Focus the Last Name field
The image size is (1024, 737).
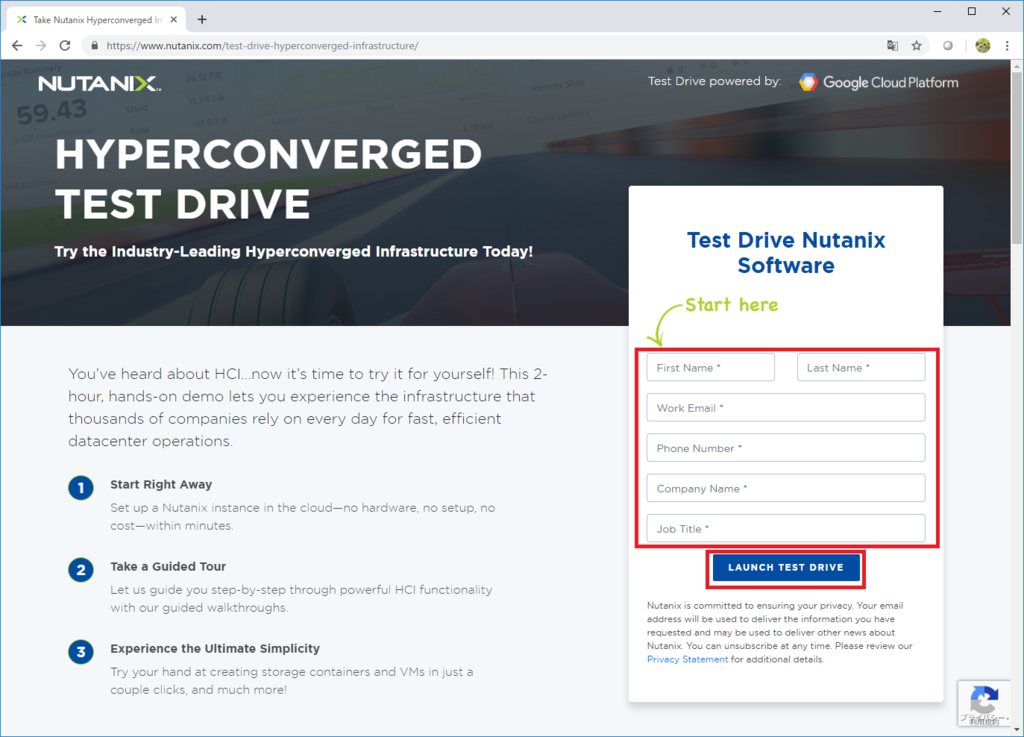861,368
